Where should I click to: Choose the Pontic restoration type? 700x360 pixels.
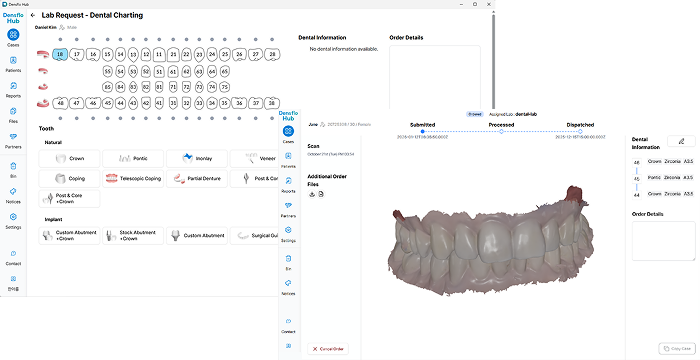pos(133,159)
